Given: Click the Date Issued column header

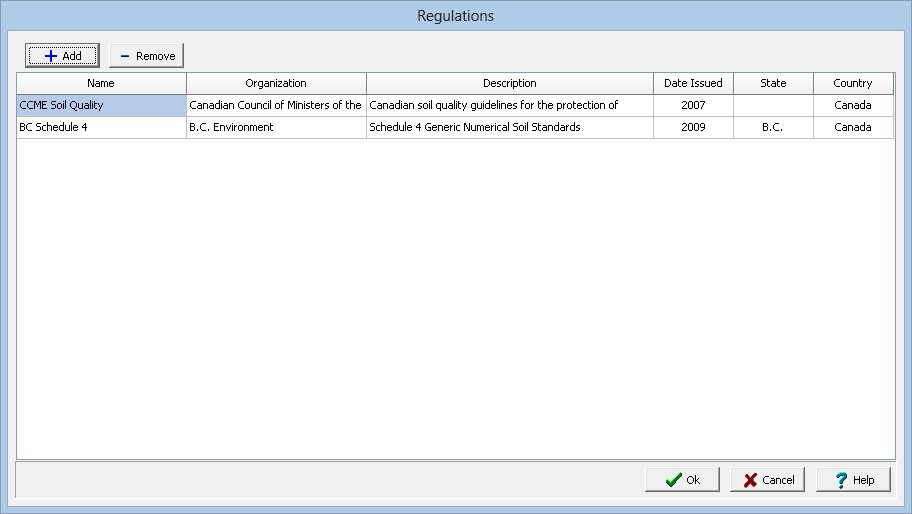Looking at the screenshot, I should pyautogui.click(x=693, y=83).
